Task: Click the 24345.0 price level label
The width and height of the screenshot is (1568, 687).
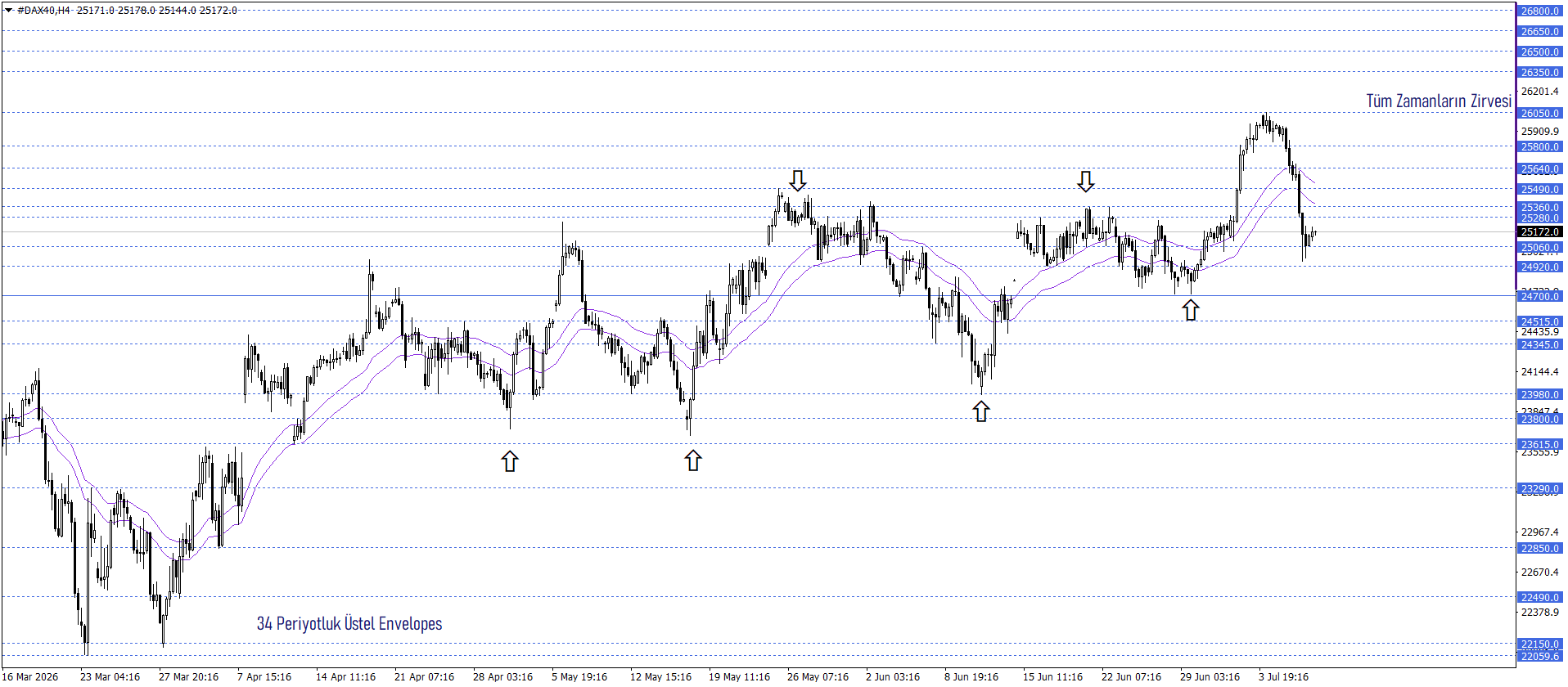Action: [x=1539, y=345]
